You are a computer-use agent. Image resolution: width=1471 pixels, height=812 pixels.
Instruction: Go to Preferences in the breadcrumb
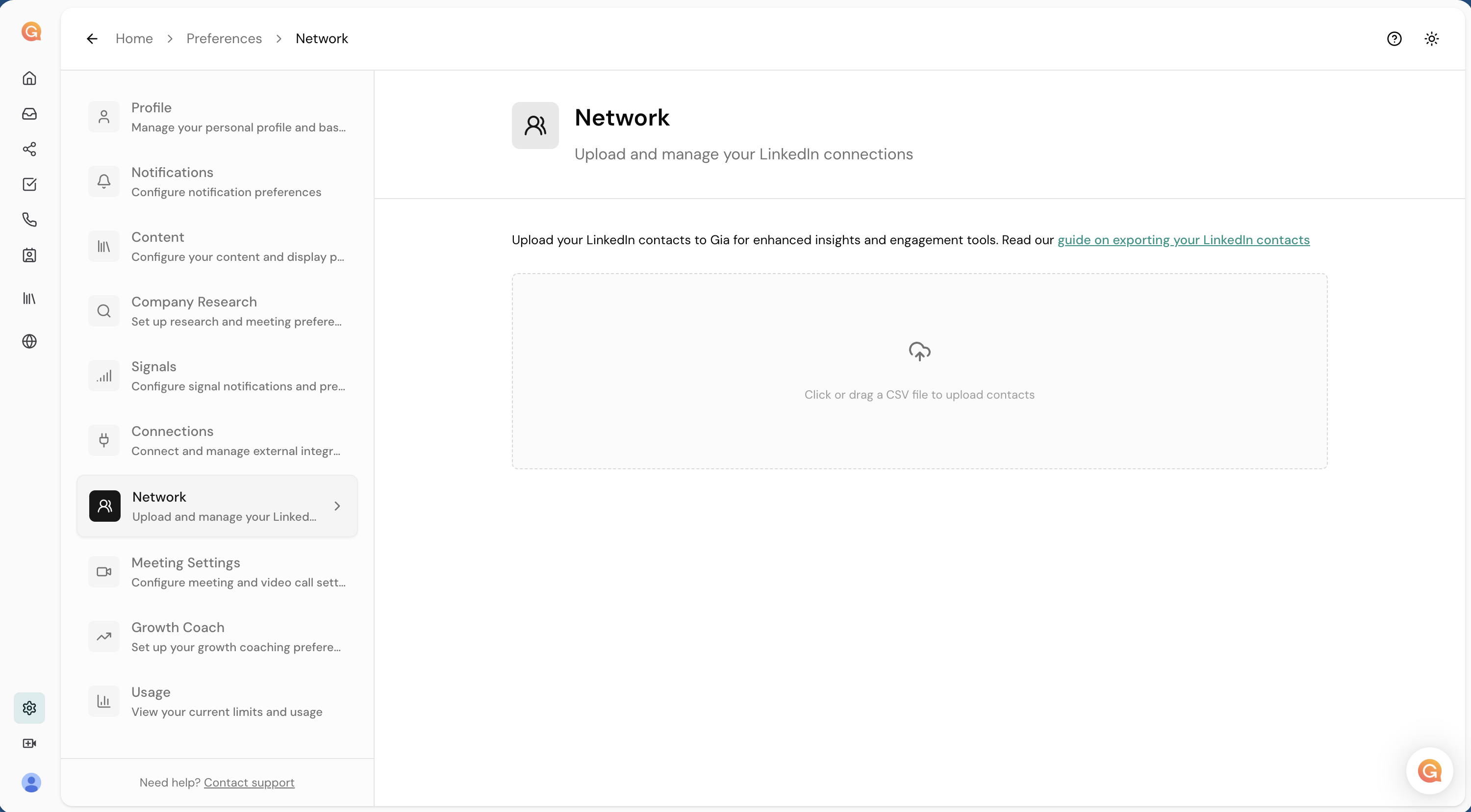pos(224,38)
